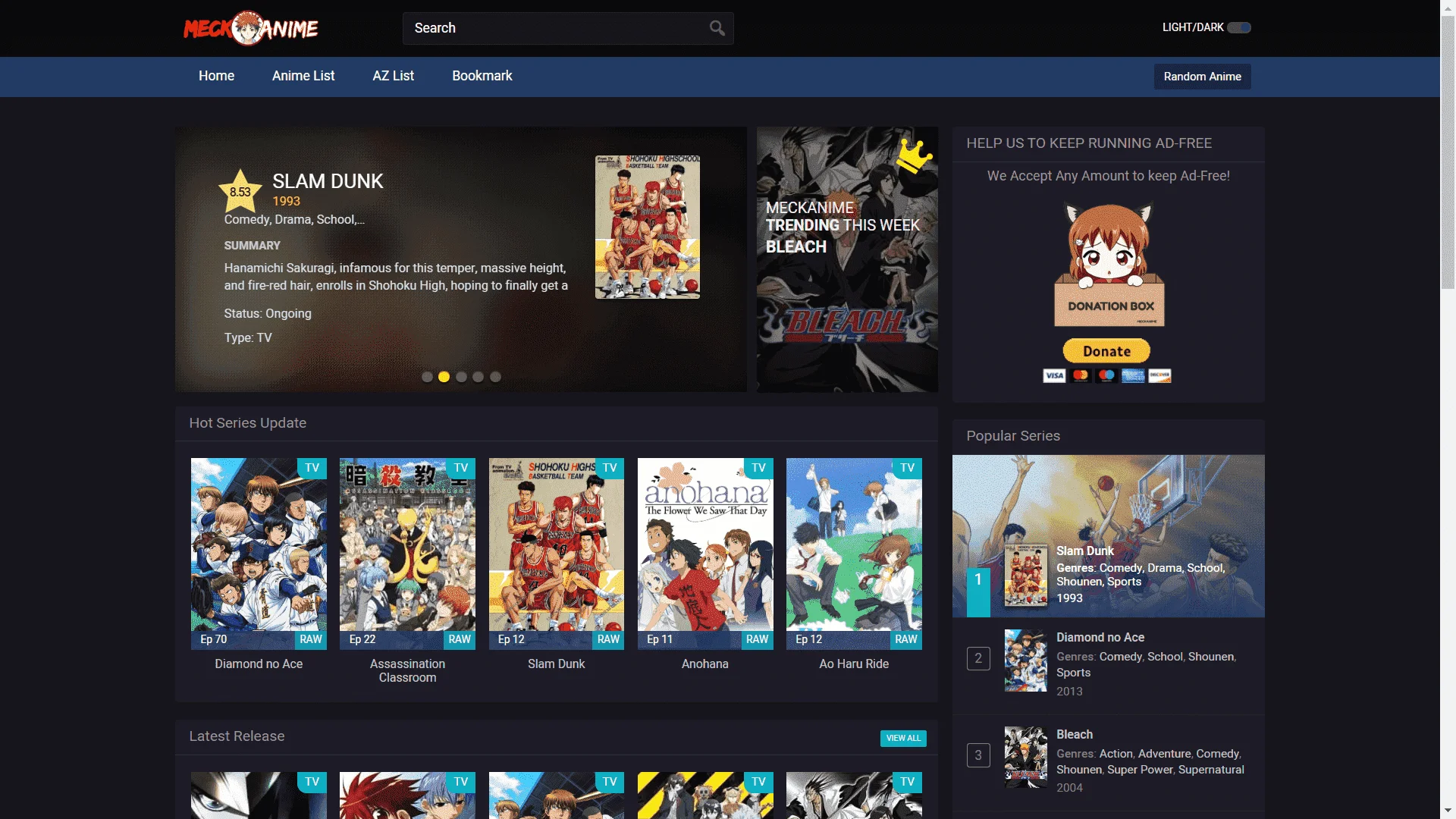1456x819 pixels.
Task: Click the Assassination Classroom title link
Action: 407,670
